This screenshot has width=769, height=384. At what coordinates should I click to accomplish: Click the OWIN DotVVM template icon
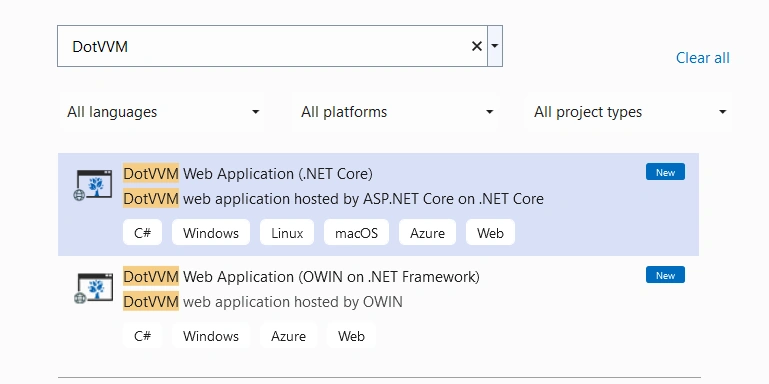pyautogui.click(x=94, y=288)
